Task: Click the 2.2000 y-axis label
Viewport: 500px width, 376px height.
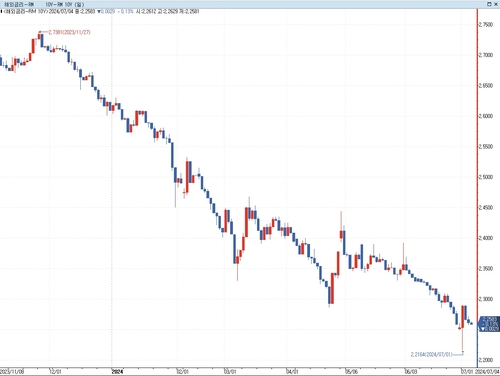Action: [486, 360]
